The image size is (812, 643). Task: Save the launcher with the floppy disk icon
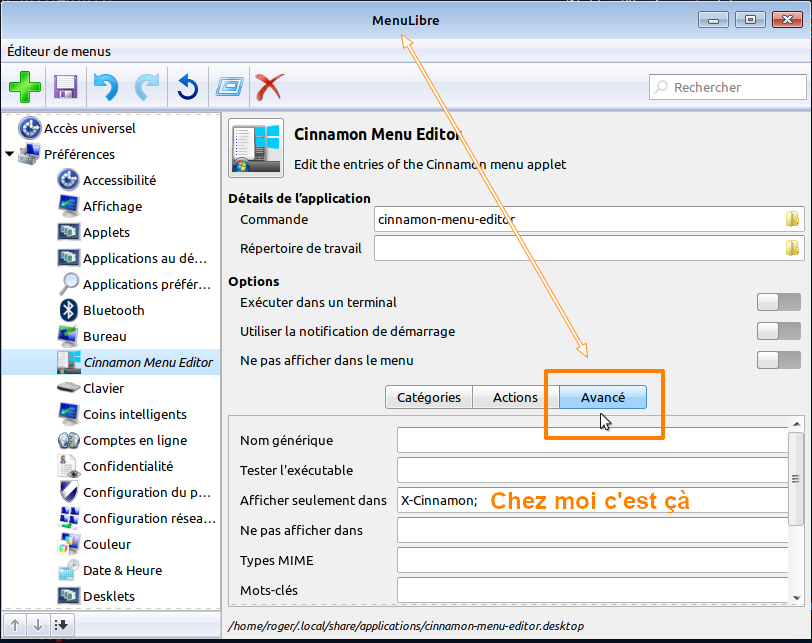pos(66,87)
